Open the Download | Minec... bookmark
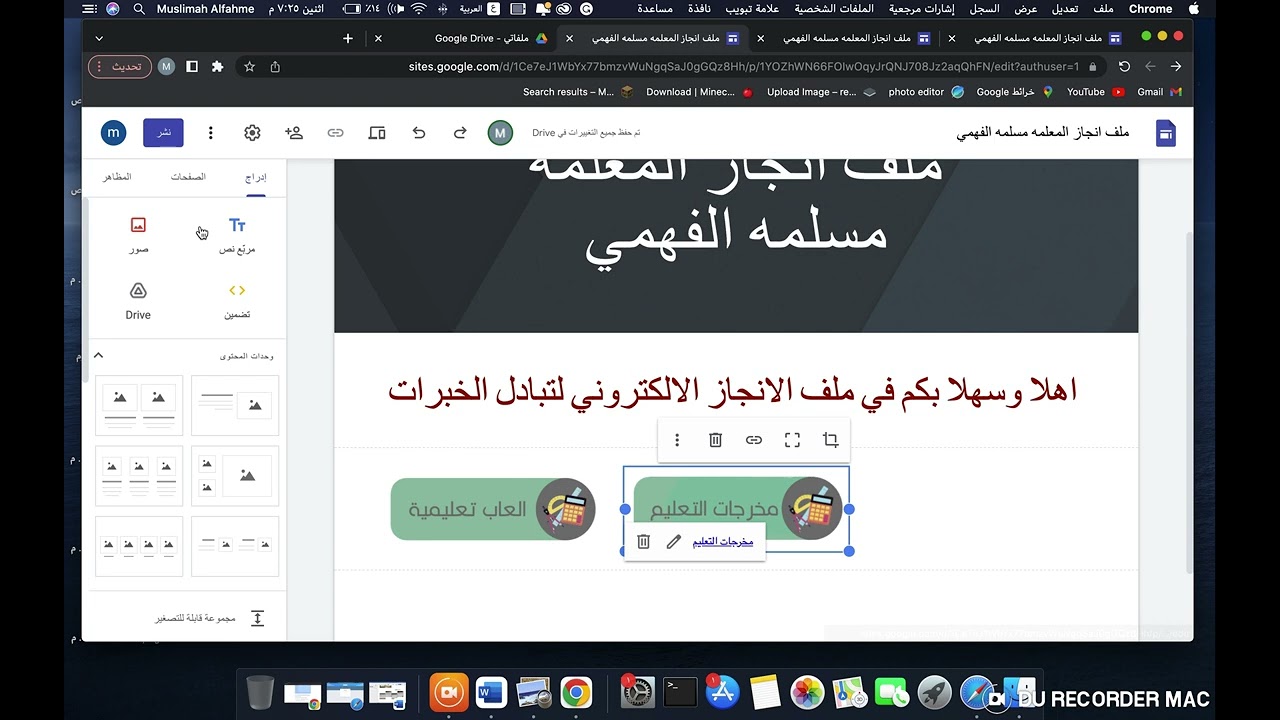The width and height of the screenshot is (1280, 720). [x=699, y=92]
